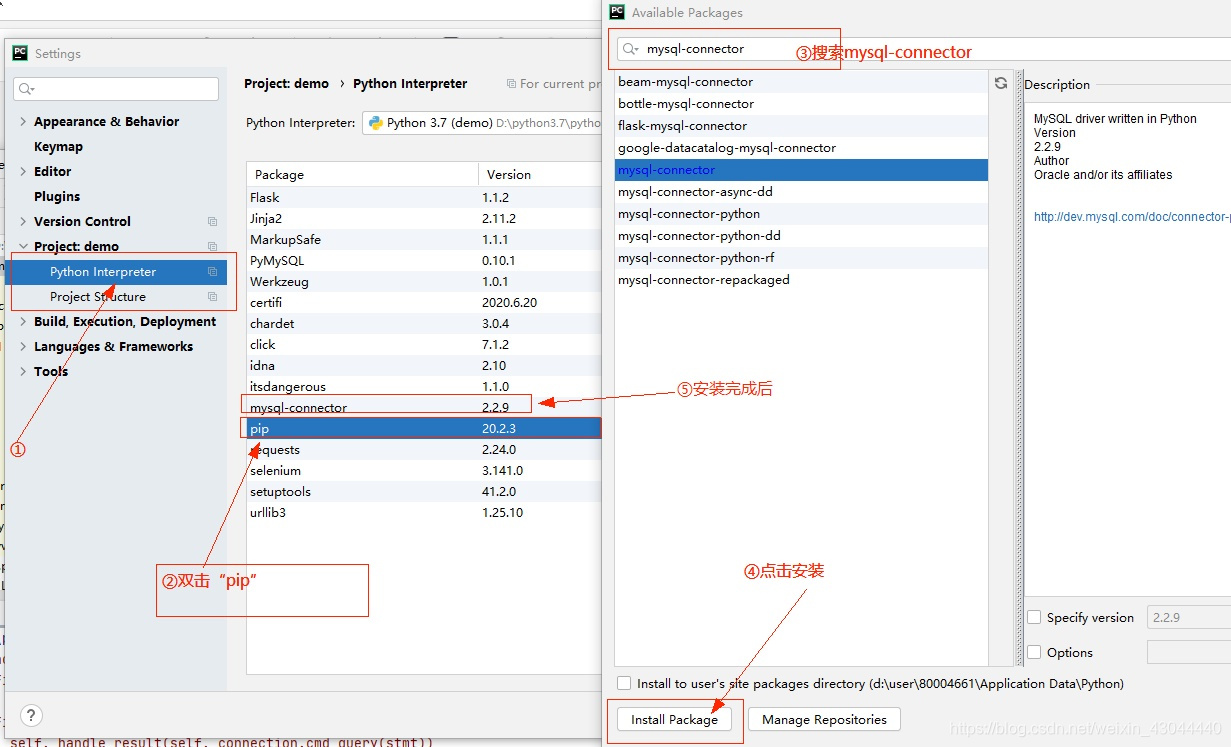Toggle Install to user's site packages directory

click(x=624, y=683)
